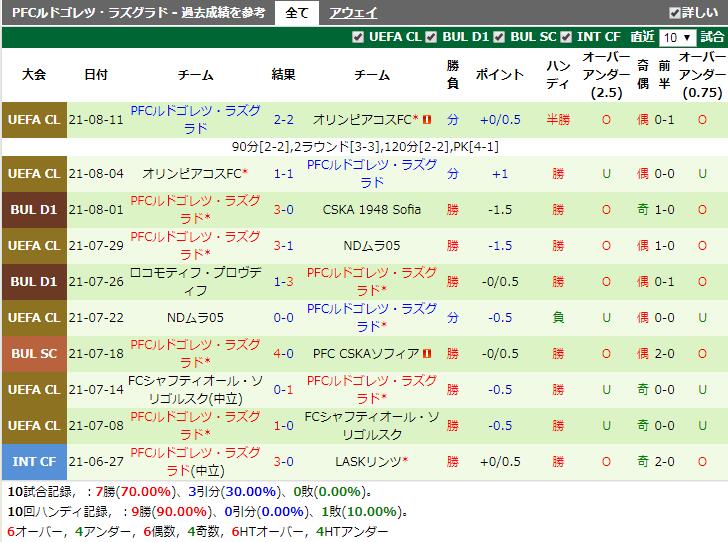Screen dimensions: 728x542
Task: Click 負 handicap result on 21-07-22
Action: 558,318
